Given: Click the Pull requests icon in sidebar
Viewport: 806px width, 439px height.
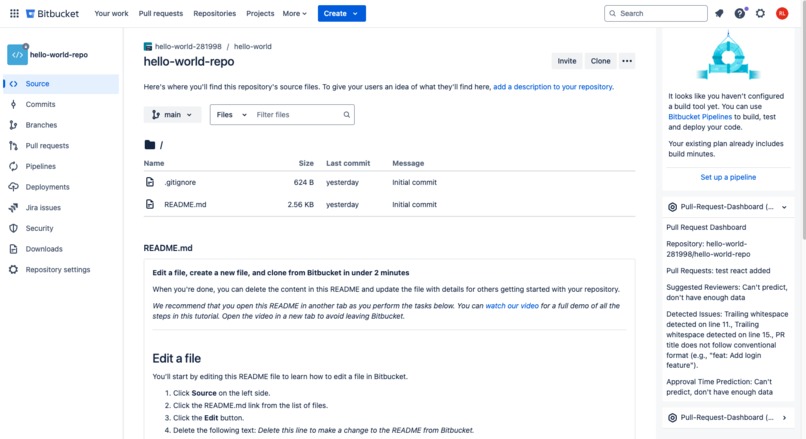Looking at the screenshot, I should [13, 145].
